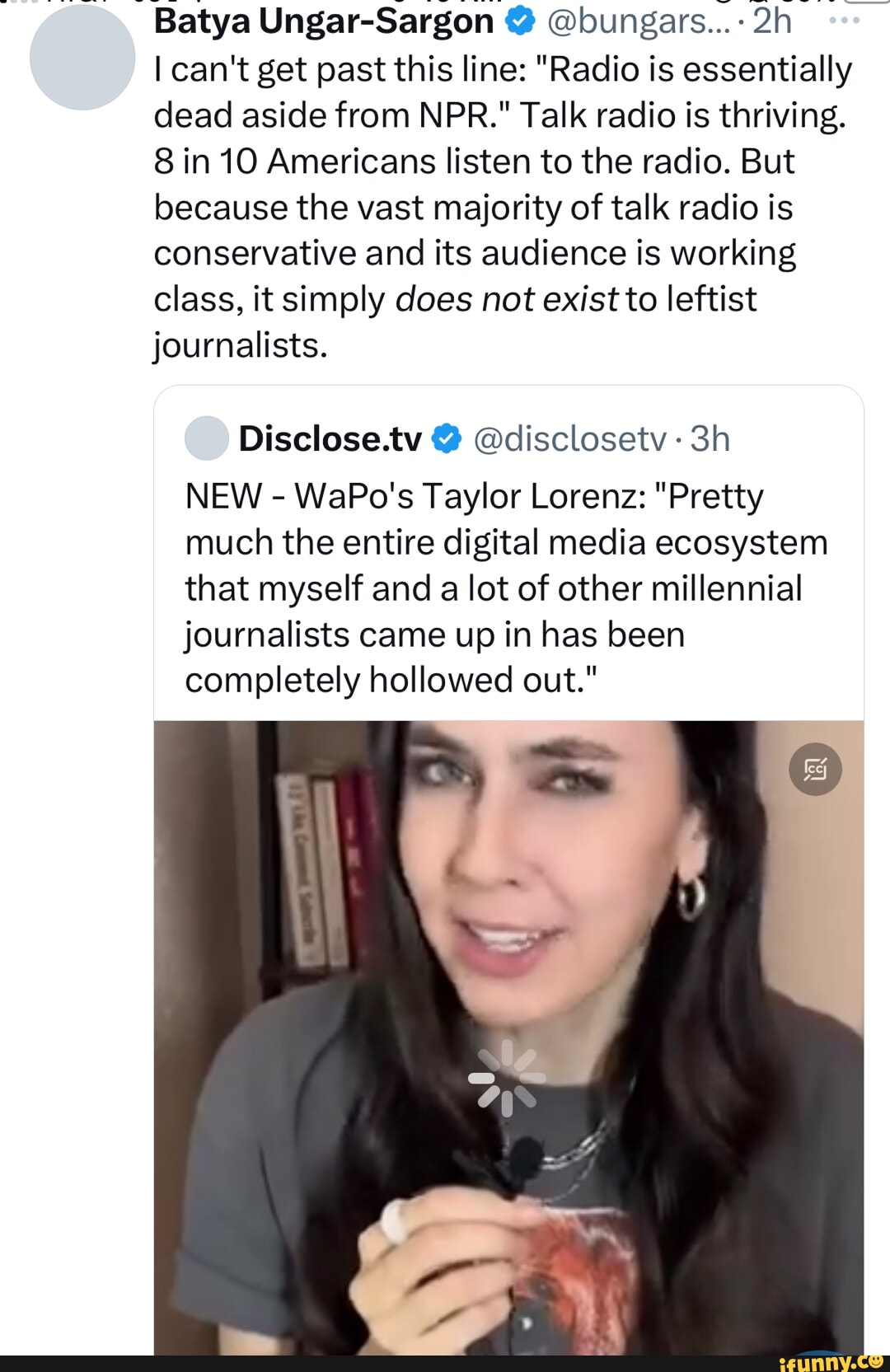Toggle closed captions on the video

click(x=815, y=770)
